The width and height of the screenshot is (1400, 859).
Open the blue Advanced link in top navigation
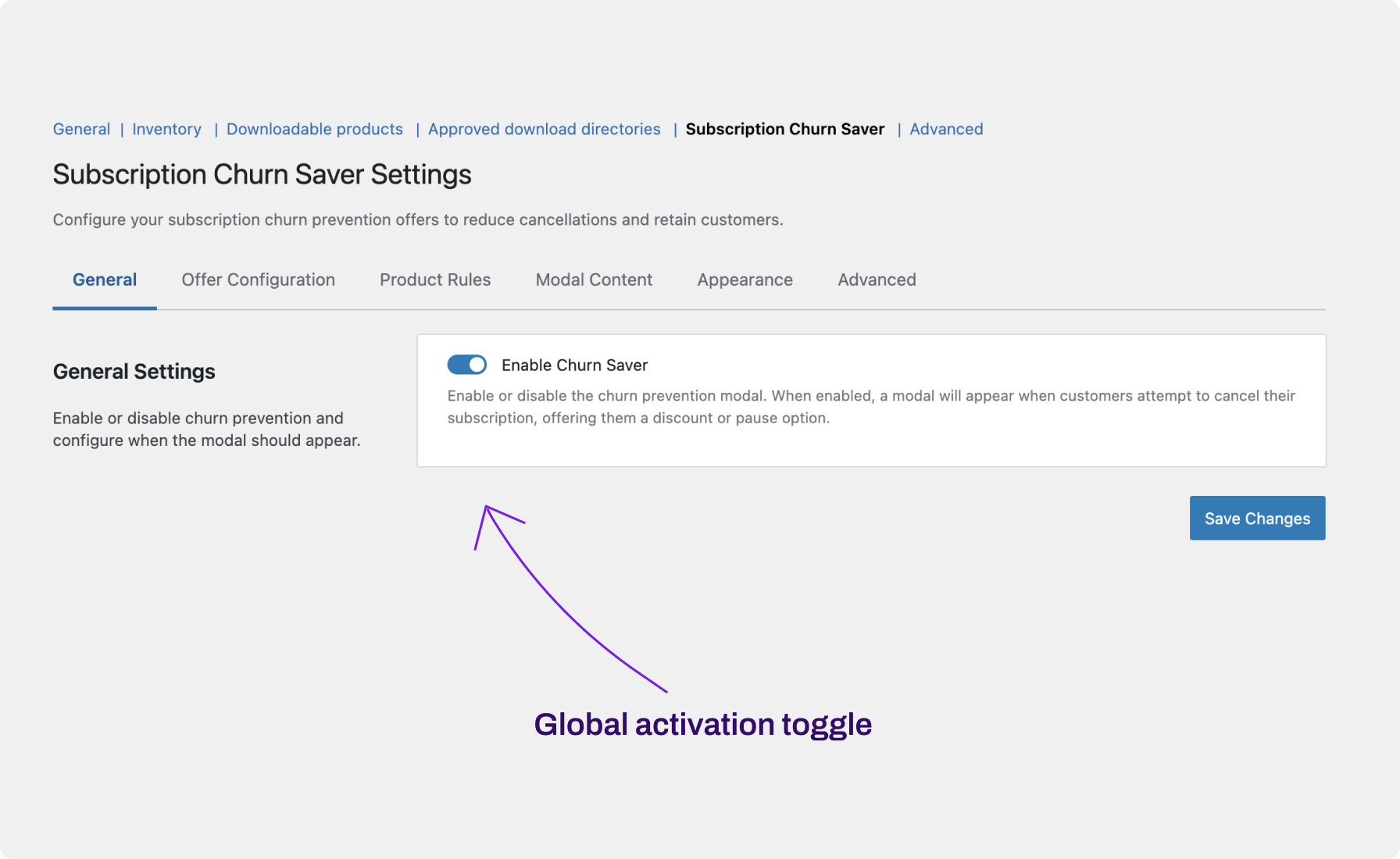click(x=946, y=129)
